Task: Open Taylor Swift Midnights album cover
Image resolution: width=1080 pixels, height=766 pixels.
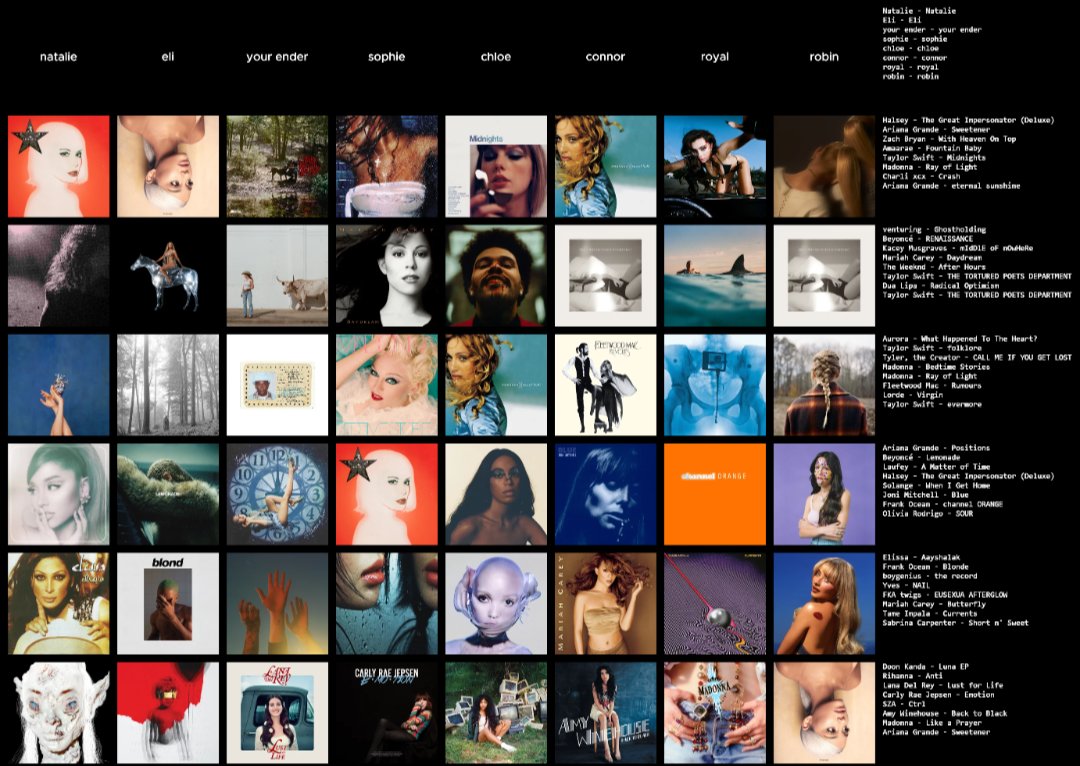Action: [496, 166]
